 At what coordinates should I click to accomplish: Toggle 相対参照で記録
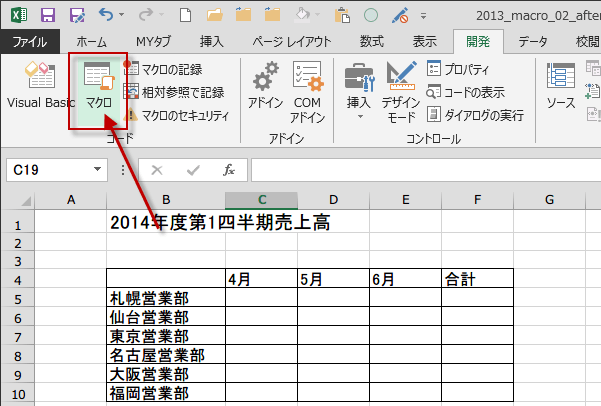(174, 92)
